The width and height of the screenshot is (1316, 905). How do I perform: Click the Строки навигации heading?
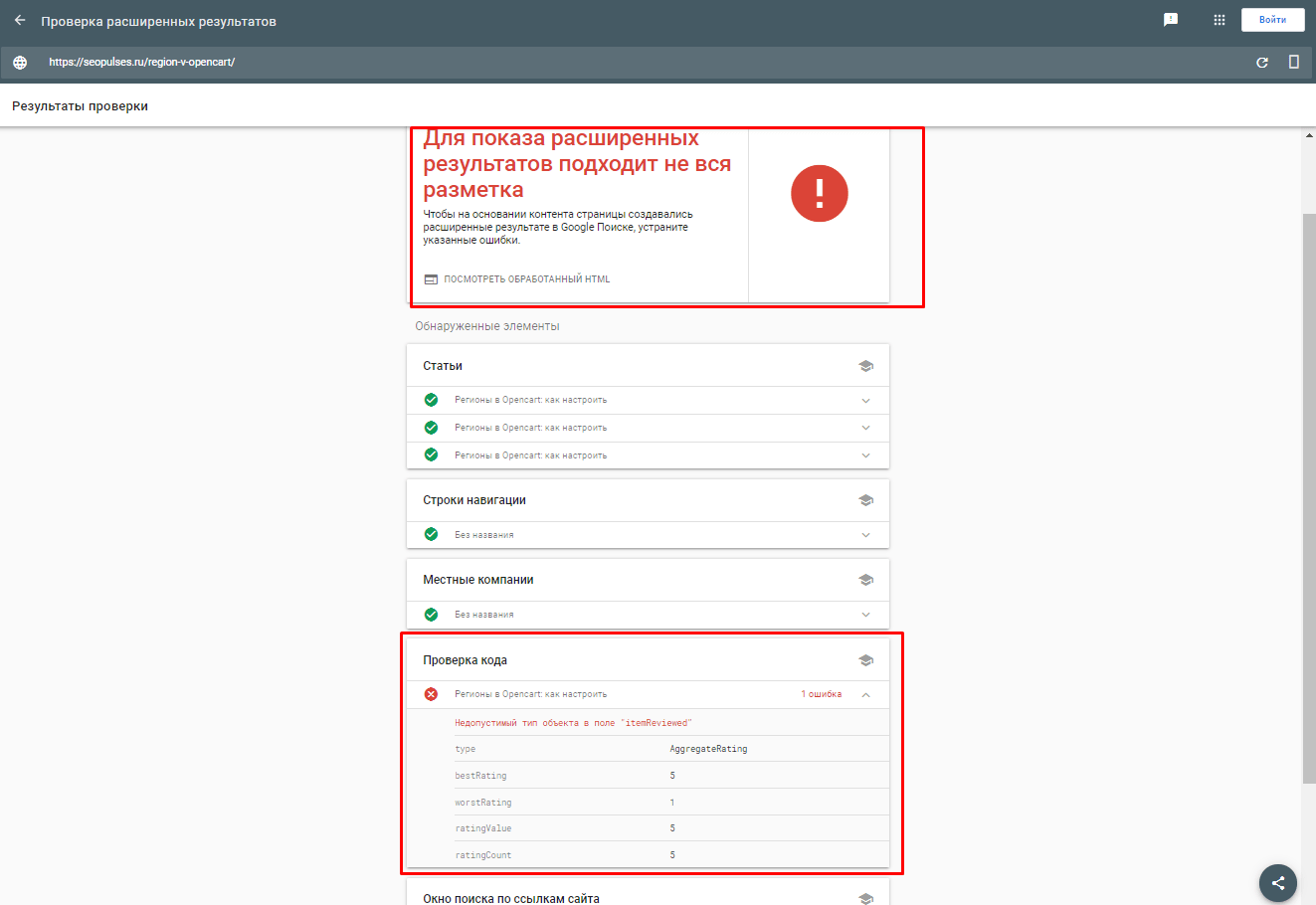click(x=474, y=500)
